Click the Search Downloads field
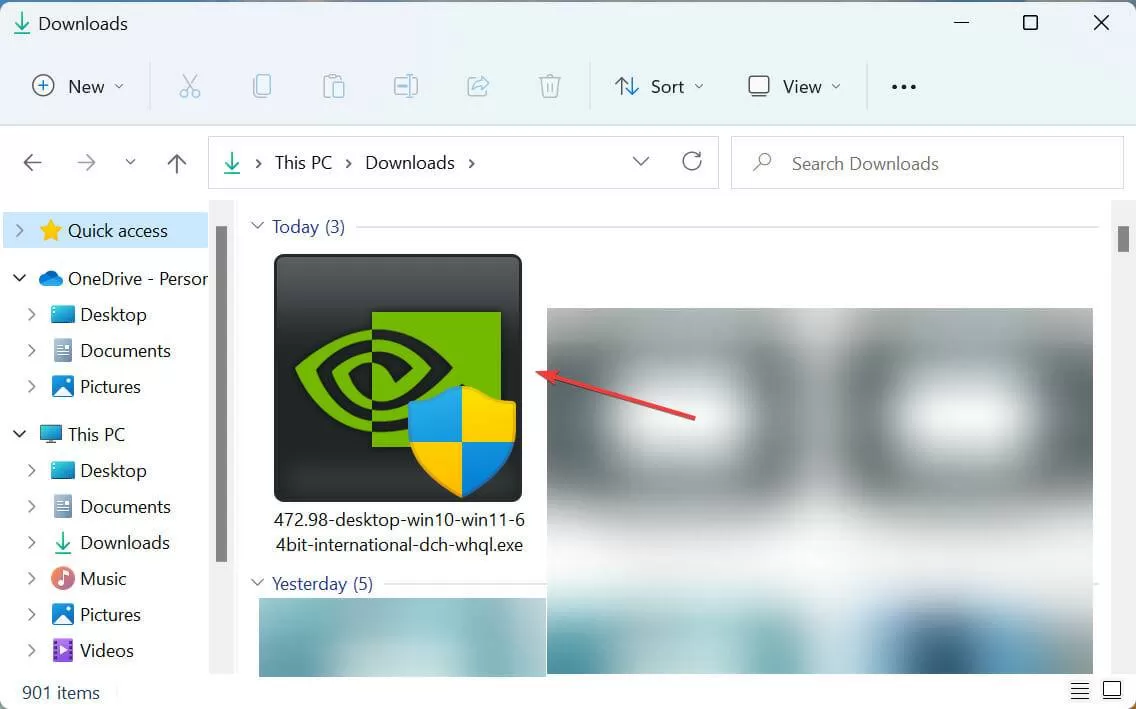Viewport: 1136px width, 709px height. [x=927, y=163]
